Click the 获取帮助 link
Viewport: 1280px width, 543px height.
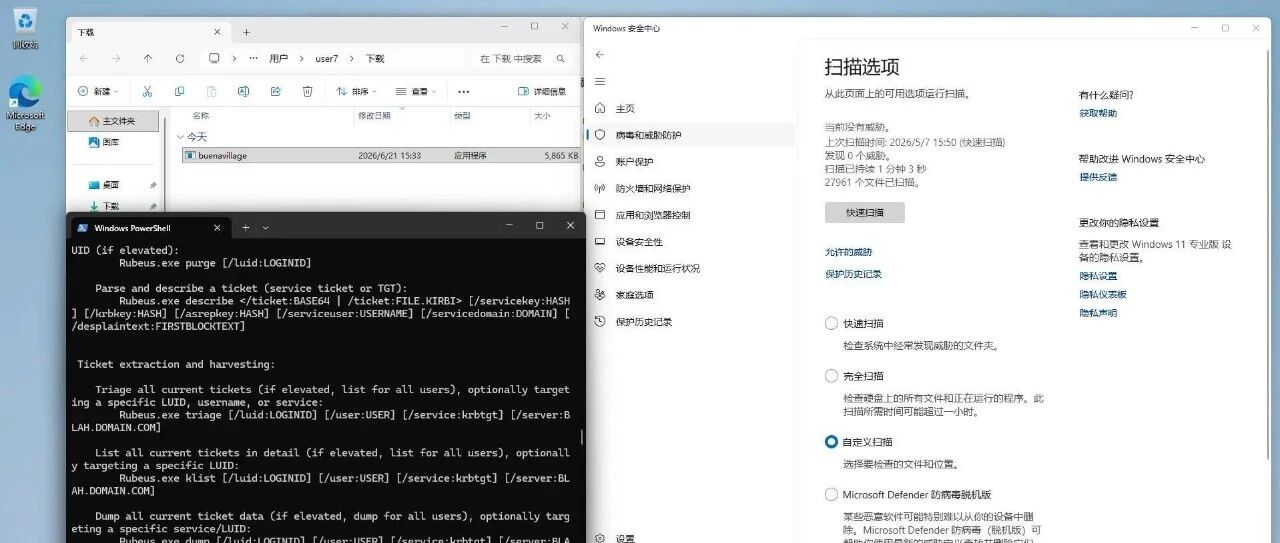[1098, 113]
